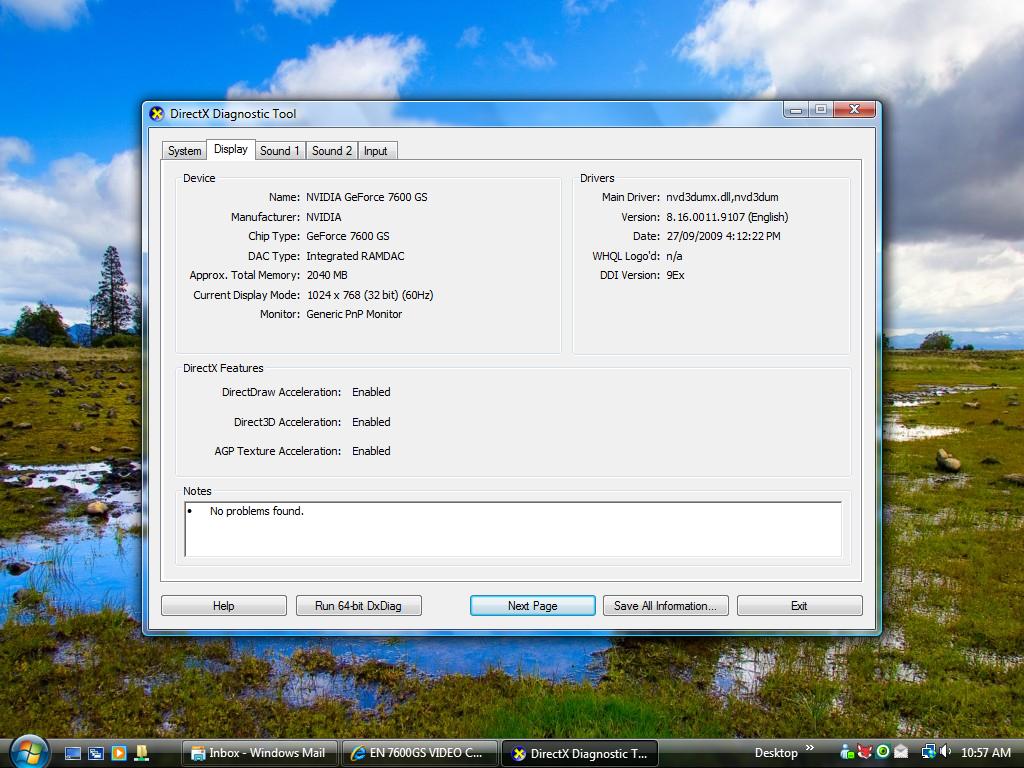The image size is (1024, 768).
Task: Click the 2040 MB memory value
Action: click(x=327, y=276)
